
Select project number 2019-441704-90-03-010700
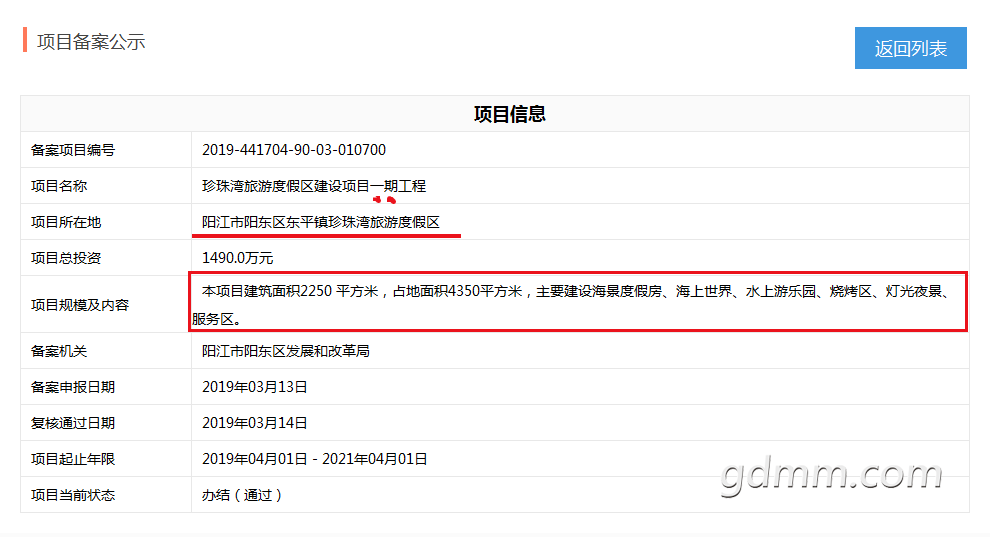(x=294, y=150)
